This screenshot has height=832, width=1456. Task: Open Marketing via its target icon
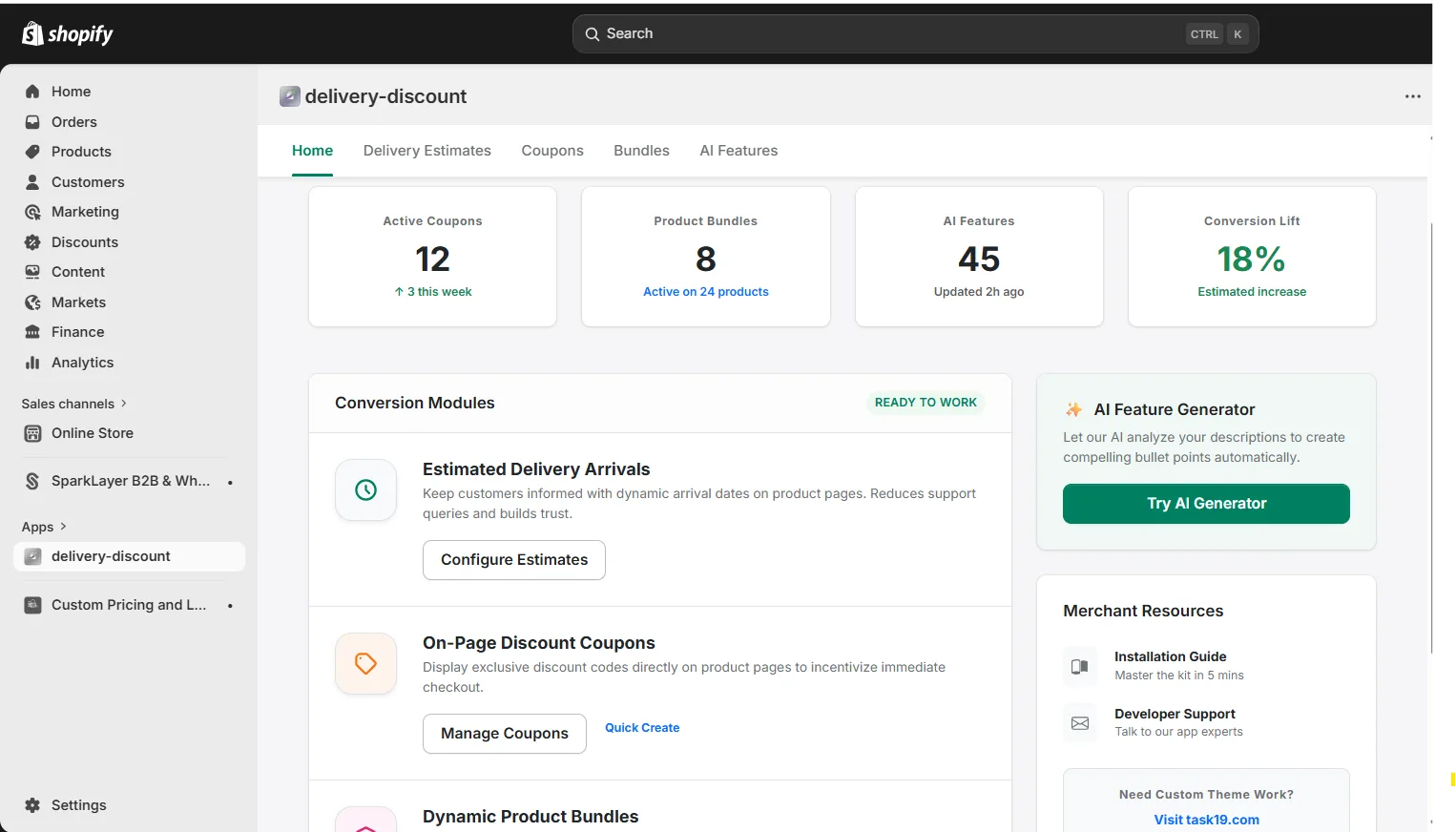(x=32, y=212)
